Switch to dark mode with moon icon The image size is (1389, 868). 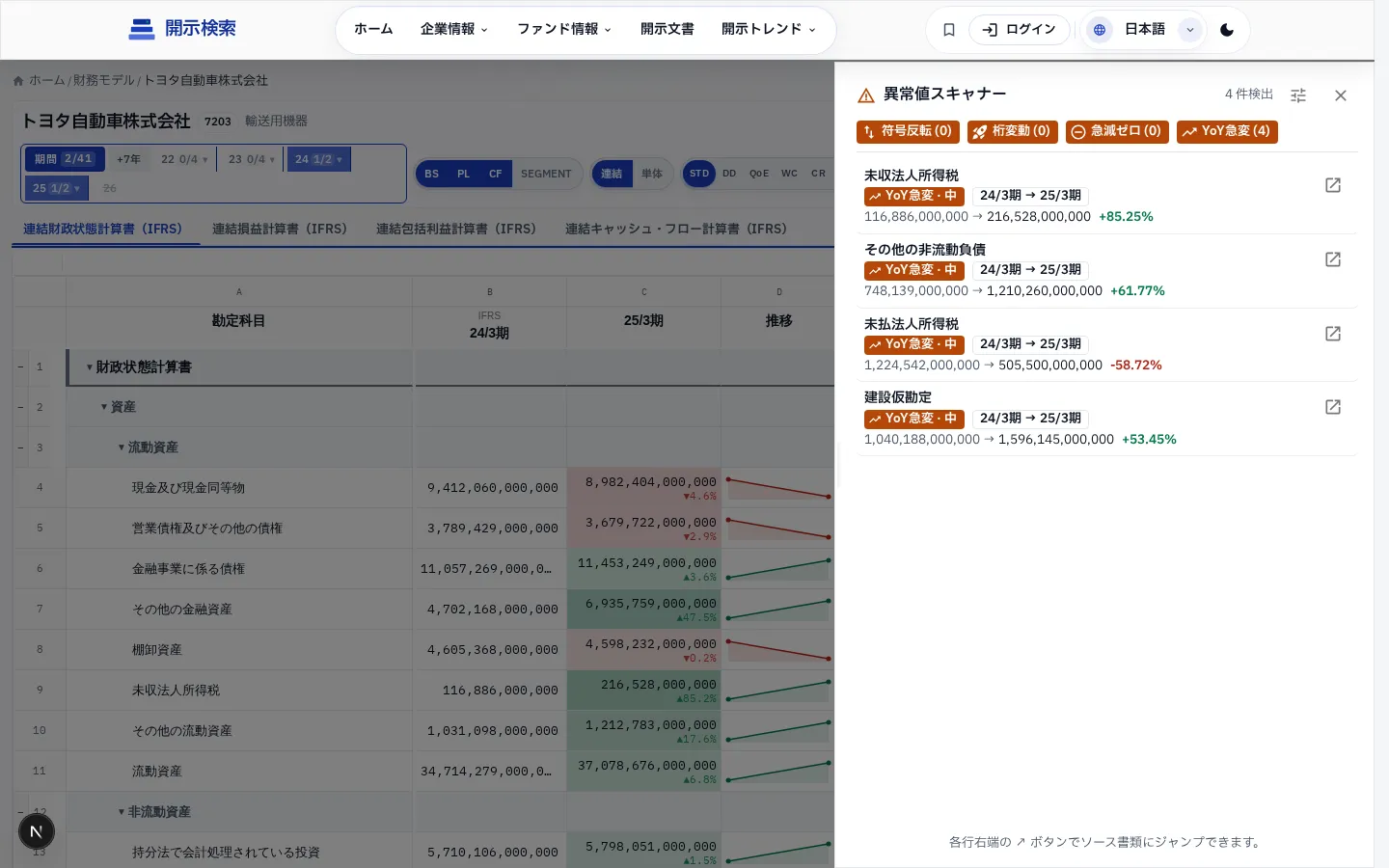click(x=1227, y=30)
